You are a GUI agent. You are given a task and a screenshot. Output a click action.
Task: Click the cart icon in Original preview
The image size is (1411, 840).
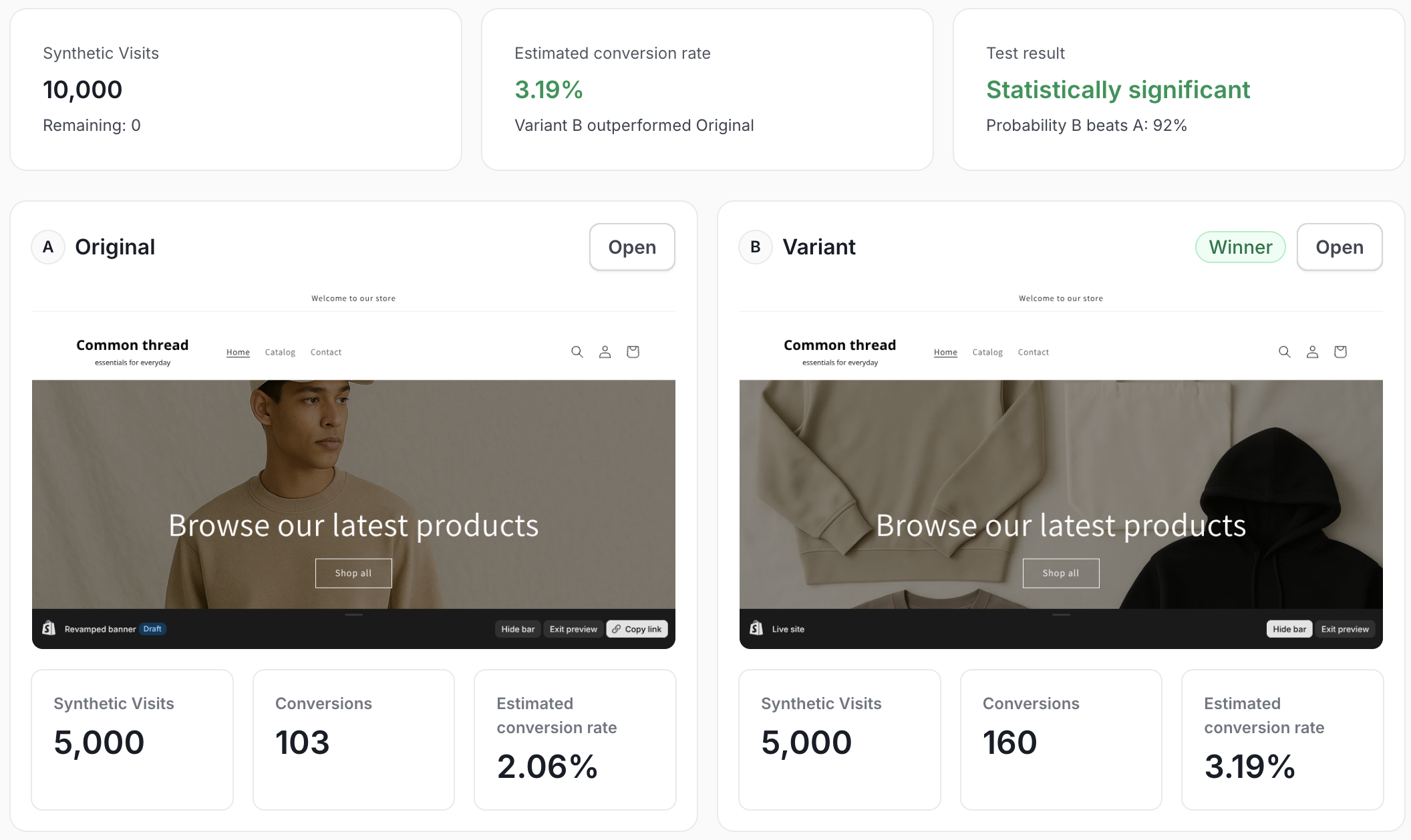tap(632, 351)
